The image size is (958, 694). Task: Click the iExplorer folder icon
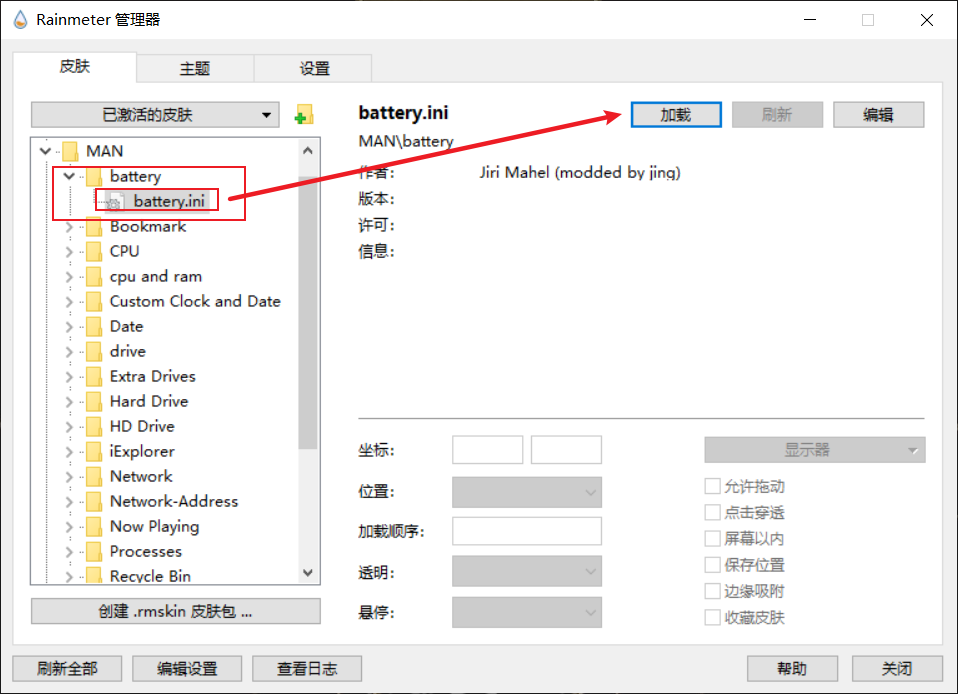[94, 451]
